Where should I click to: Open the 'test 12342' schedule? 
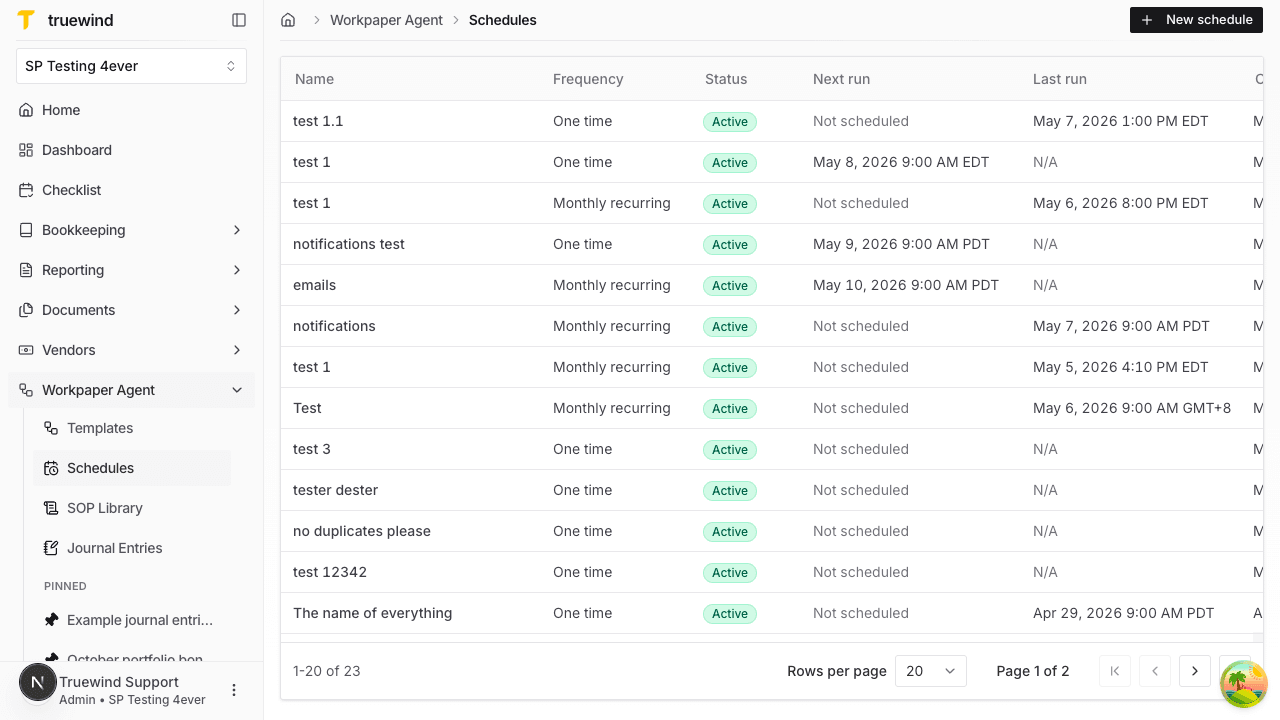pyautogui.click(x=772, y=572)
